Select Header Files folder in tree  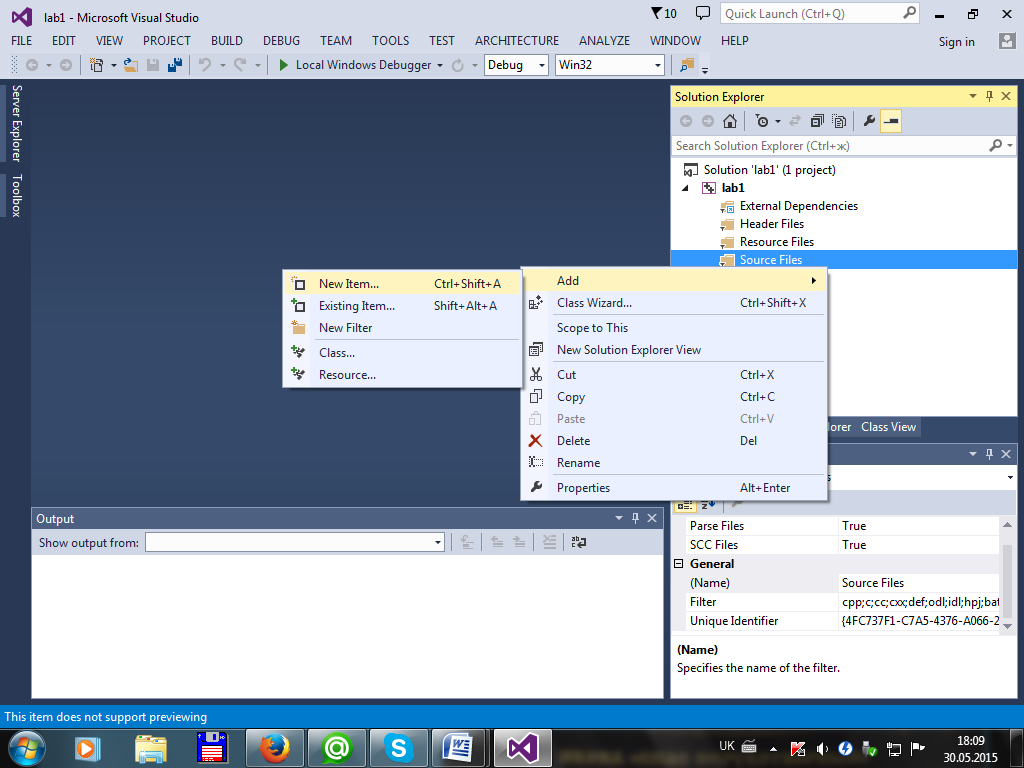772,224
